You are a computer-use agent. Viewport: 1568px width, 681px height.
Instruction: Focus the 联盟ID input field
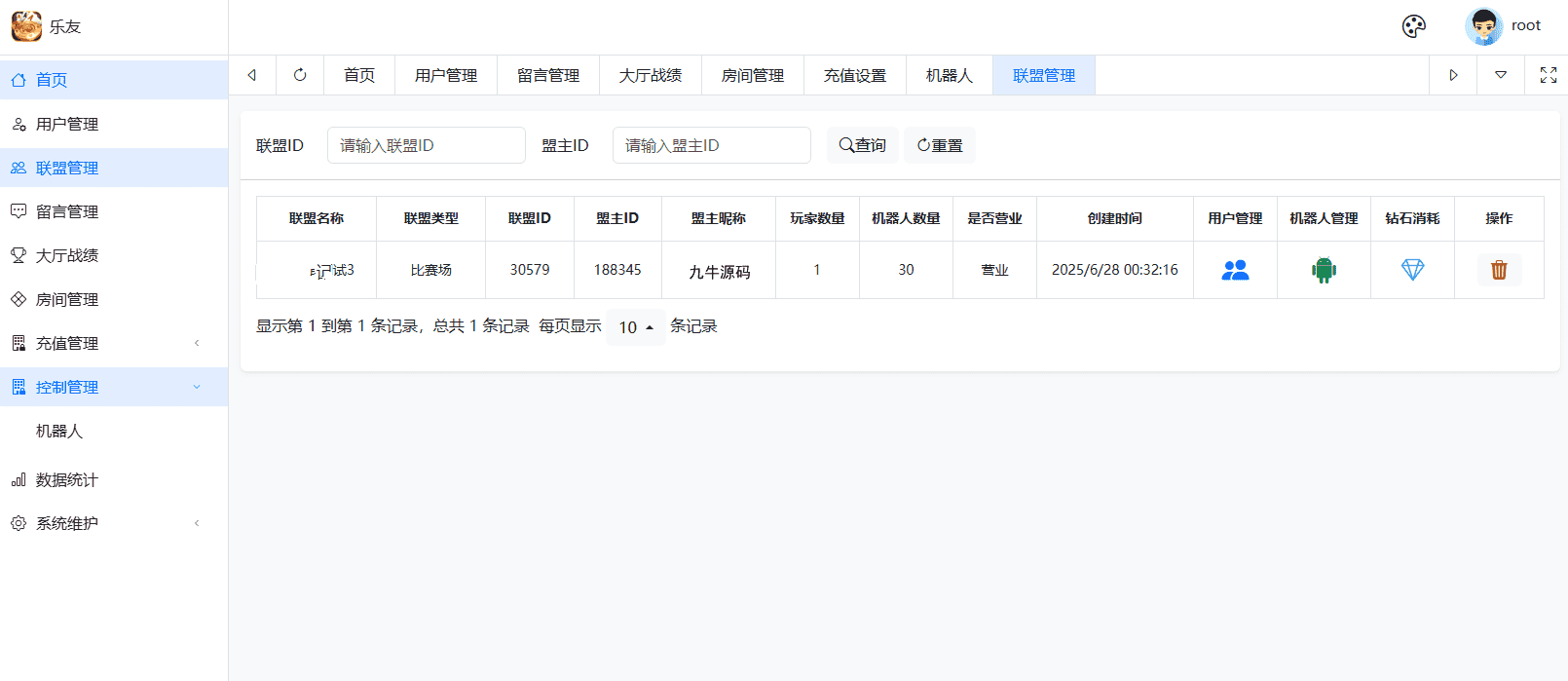point(427,145)
